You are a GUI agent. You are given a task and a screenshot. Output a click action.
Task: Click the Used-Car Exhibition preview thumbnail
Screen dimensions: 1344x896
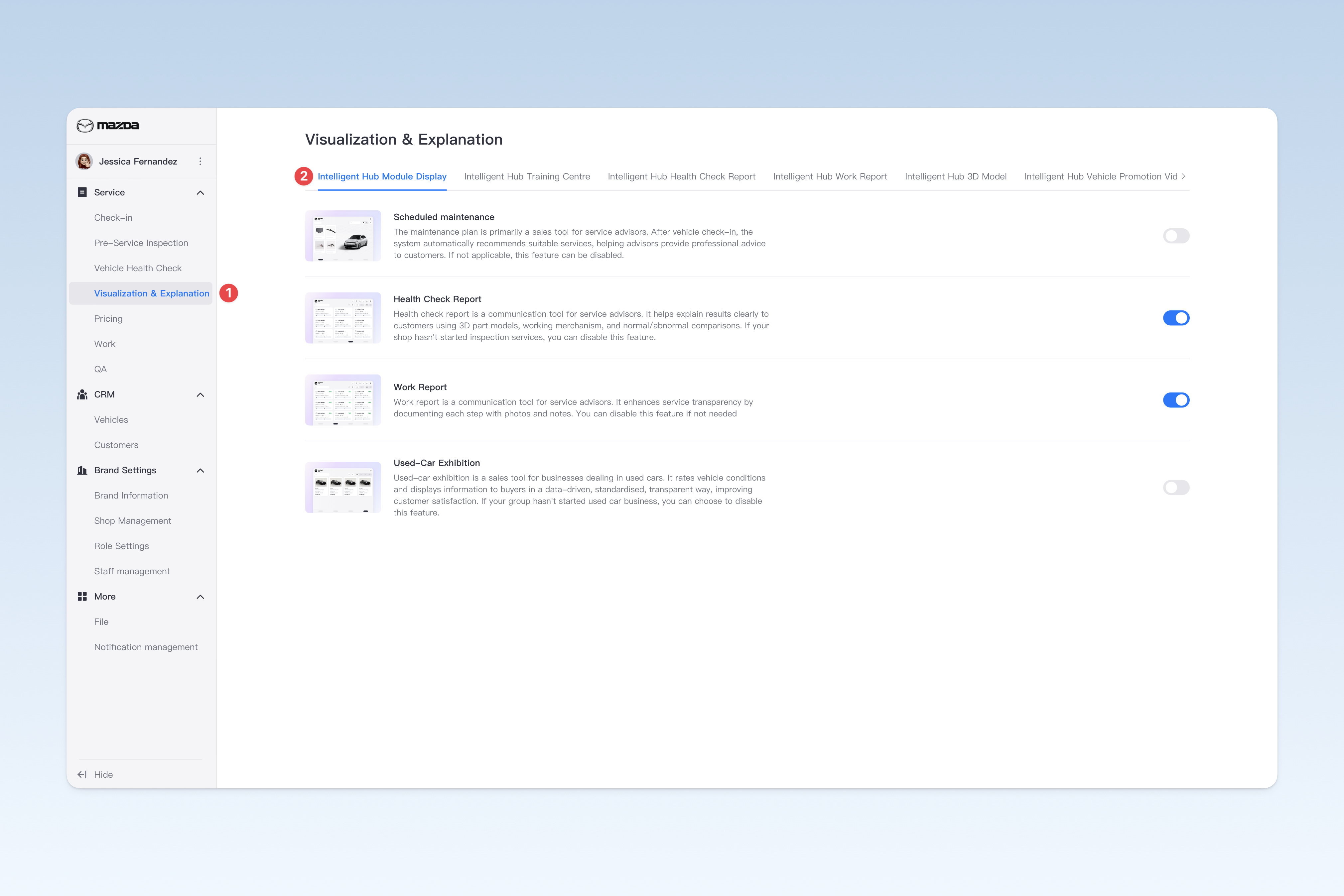(x=343, y=488)
